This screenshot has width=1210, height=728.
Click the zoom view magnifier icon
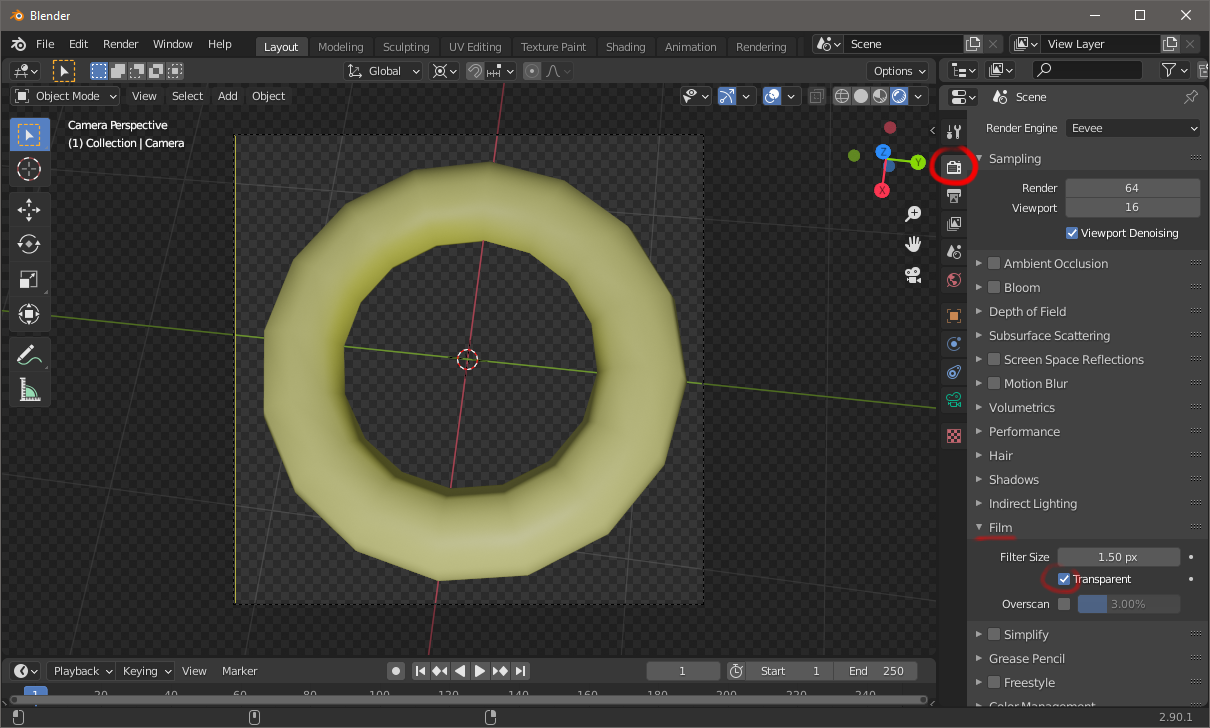[913, 213]
